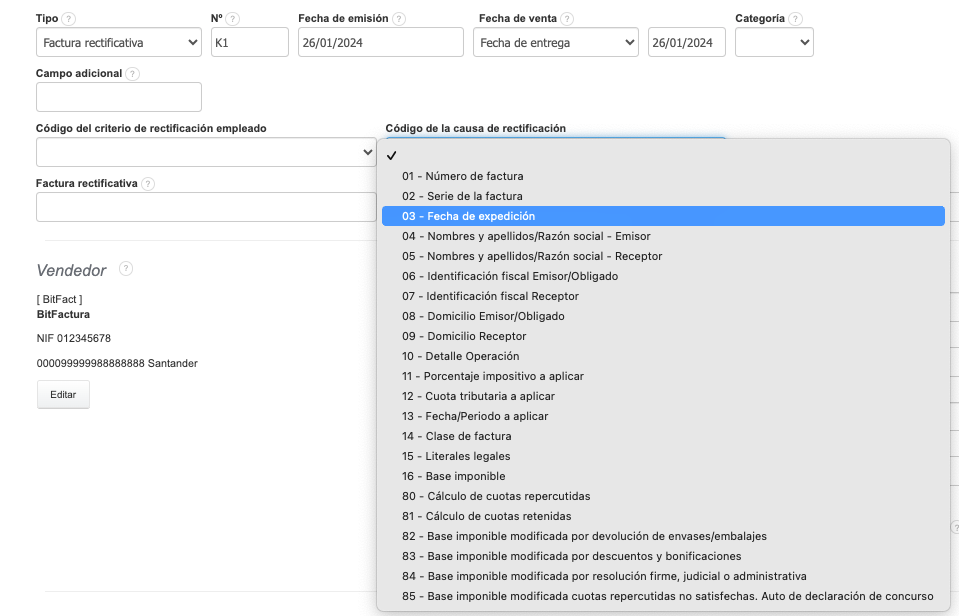959x616 pixels.
Task: Pick 16 - Base imponible option
Action: coord(454,476)
